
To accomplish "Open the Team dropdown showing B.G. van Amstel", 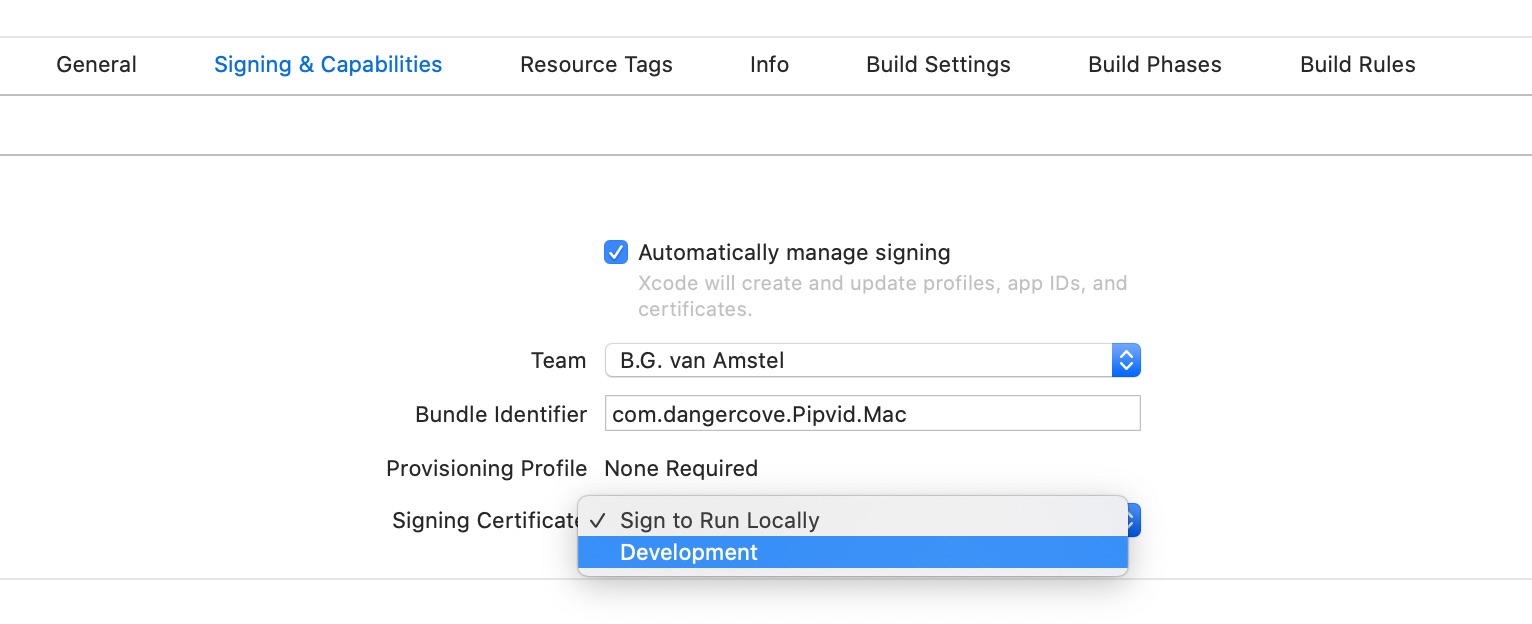I will coord(858,361).
